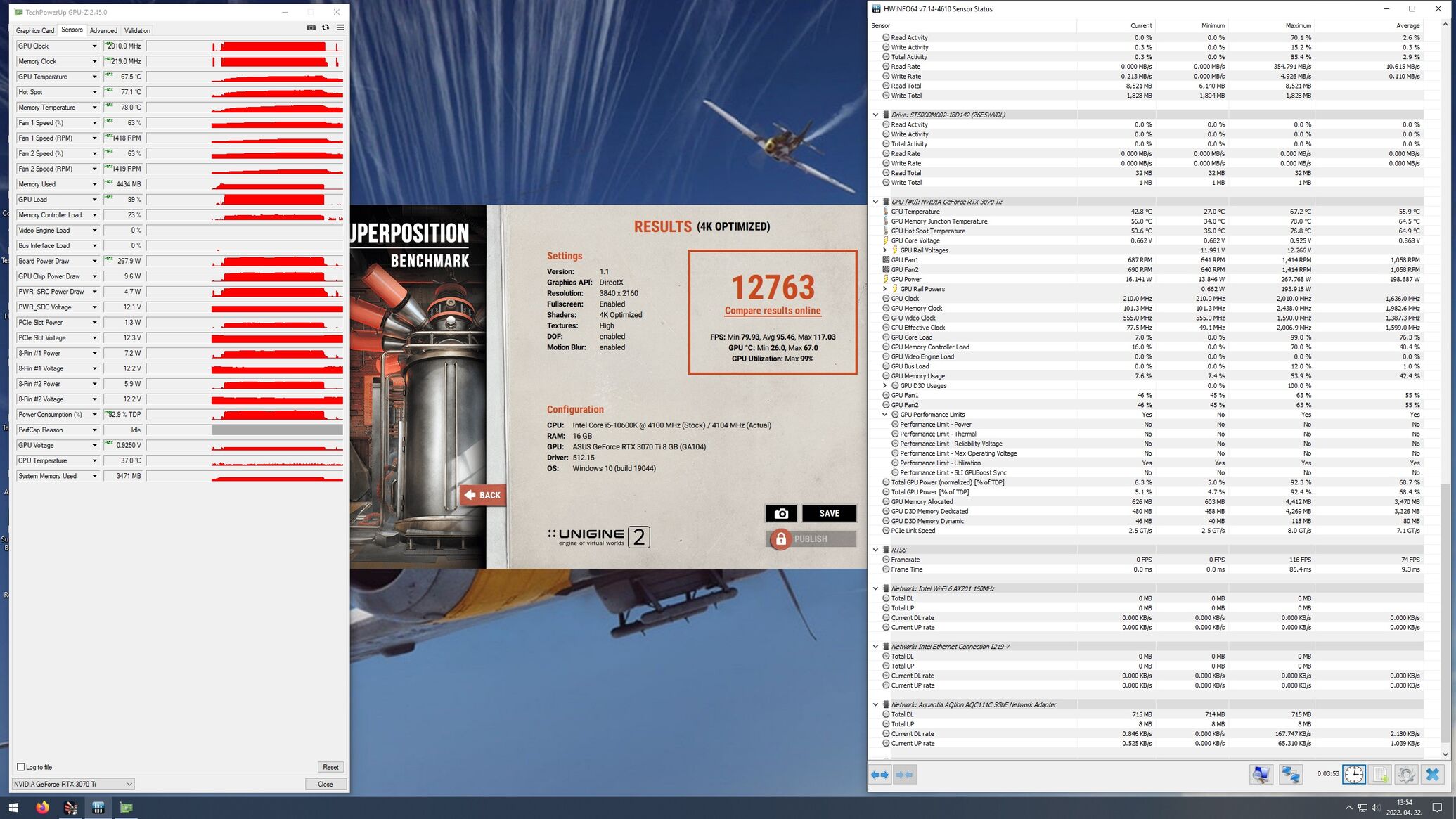Click the HWiNFO expand columns arrows icon
Image resolution: width=1456 pixels, height=819 pixels.
click(x=880, y=775)
